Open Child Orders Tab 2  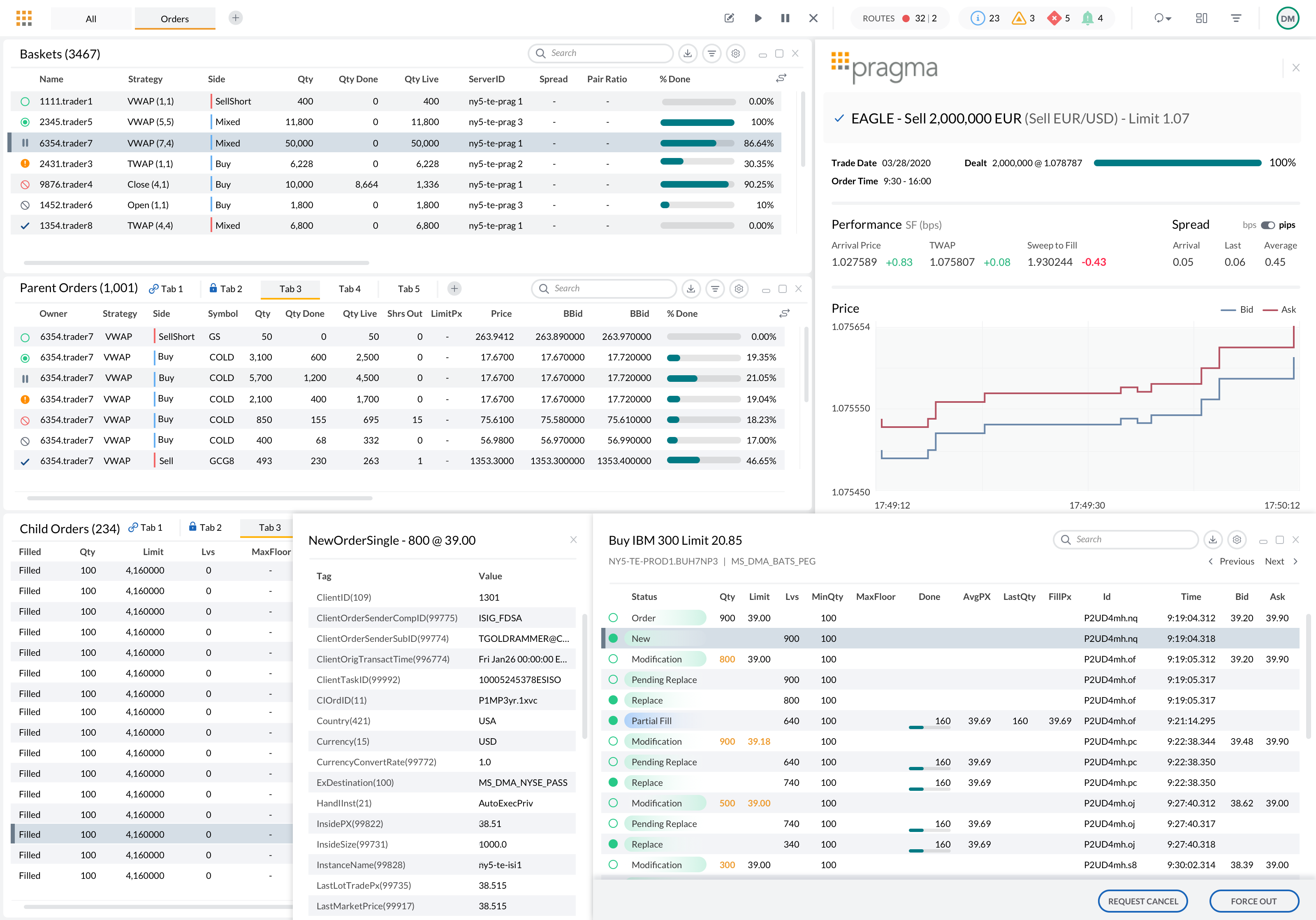(205, 527)
